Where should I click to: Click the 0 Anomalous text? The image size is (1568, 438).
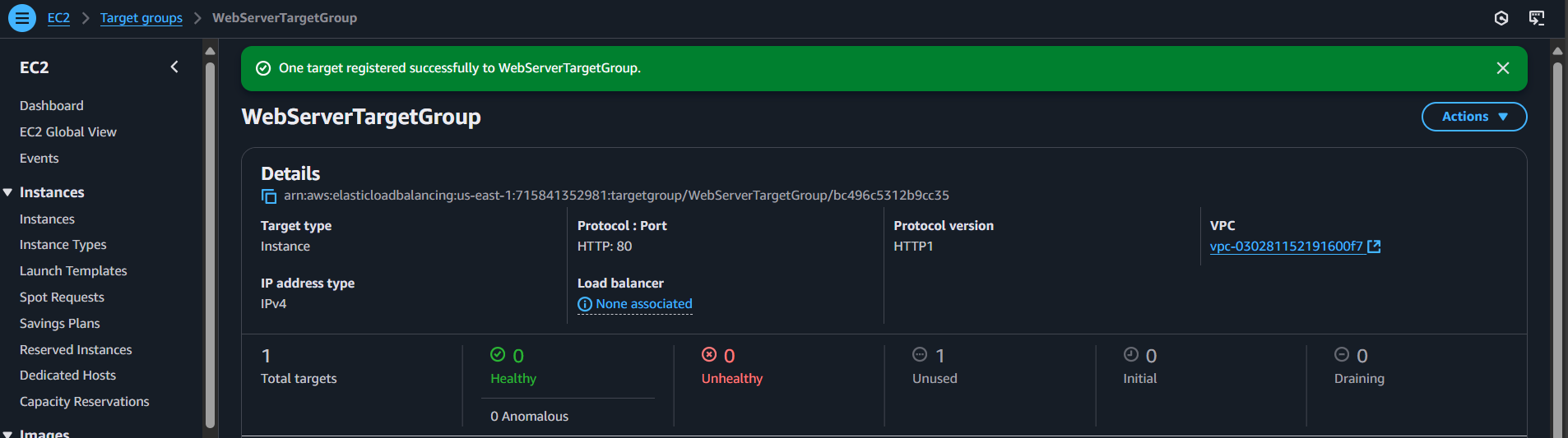click(530, 417)
